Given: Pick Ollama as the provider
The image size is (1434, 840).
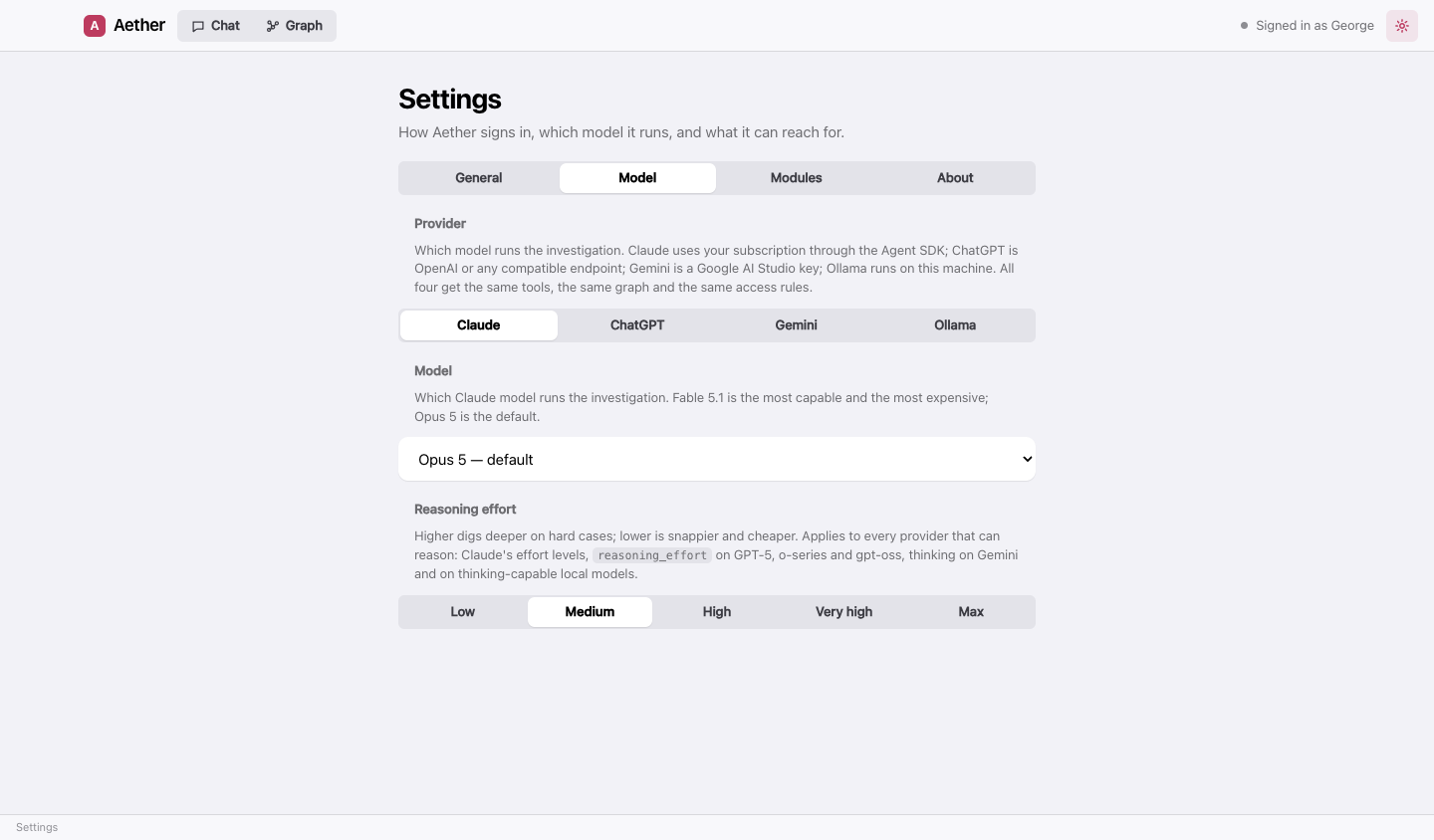Looking at the screenshot, I should pyautogui.click(x=955, y=325).
